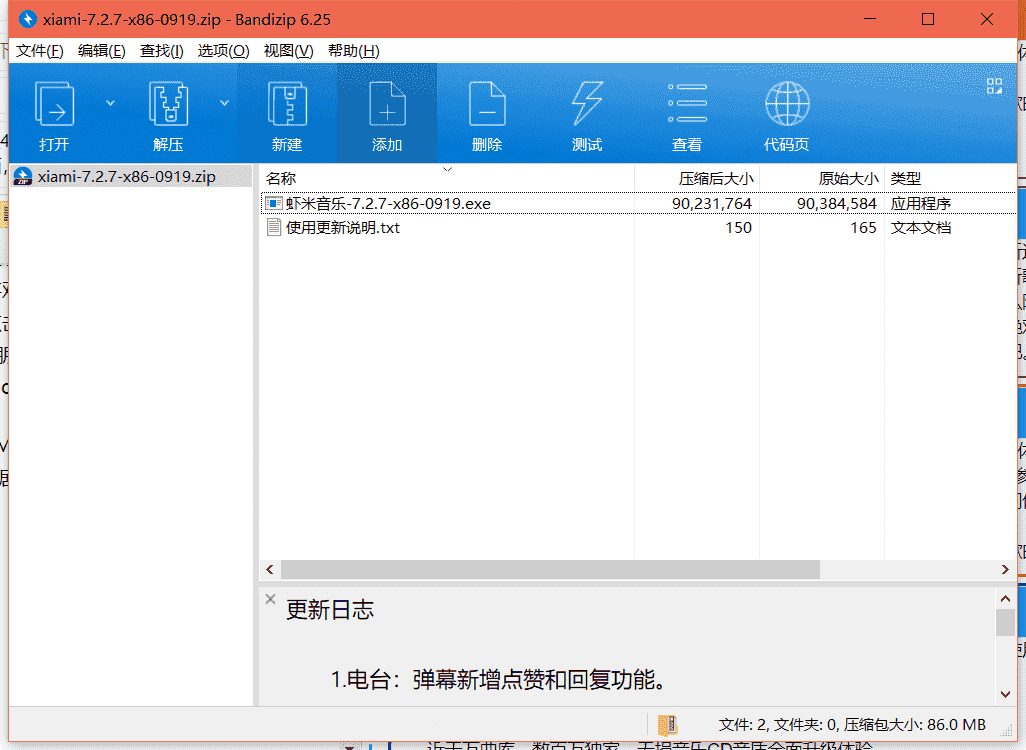Click compressed size value 90,231,764

(x=712, y=204)
